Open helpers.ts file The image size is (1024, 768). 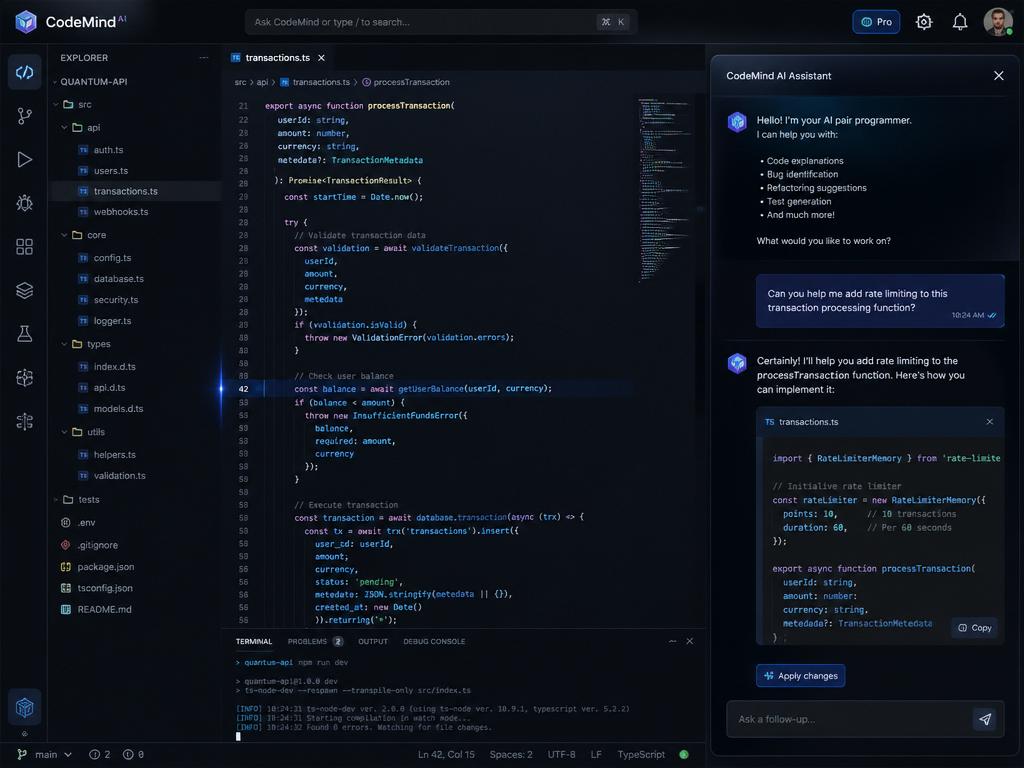coord(114,455)
